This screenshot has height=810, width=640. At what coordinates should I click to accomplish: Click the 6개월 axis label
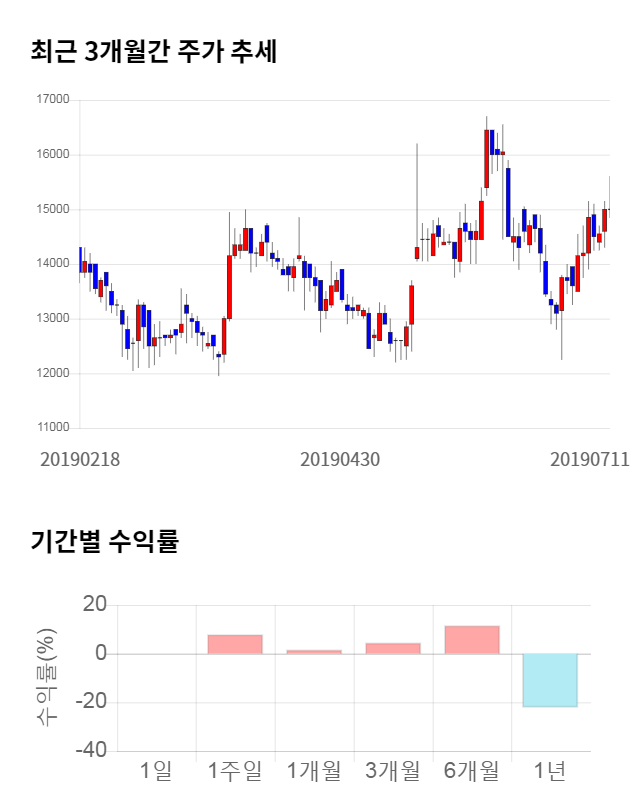click(472, 771)
